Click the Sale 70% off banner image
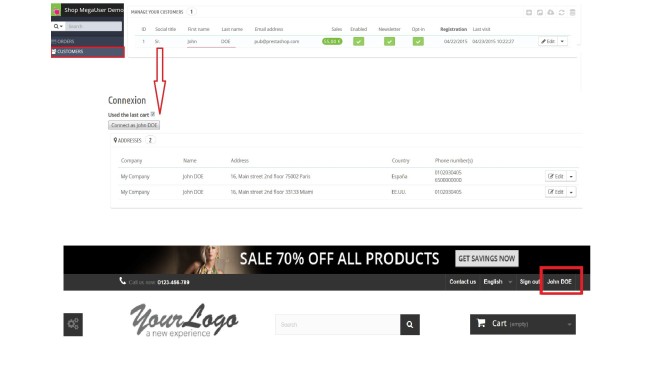This screenshot has width=646, height=366. (x=327, y=260)
